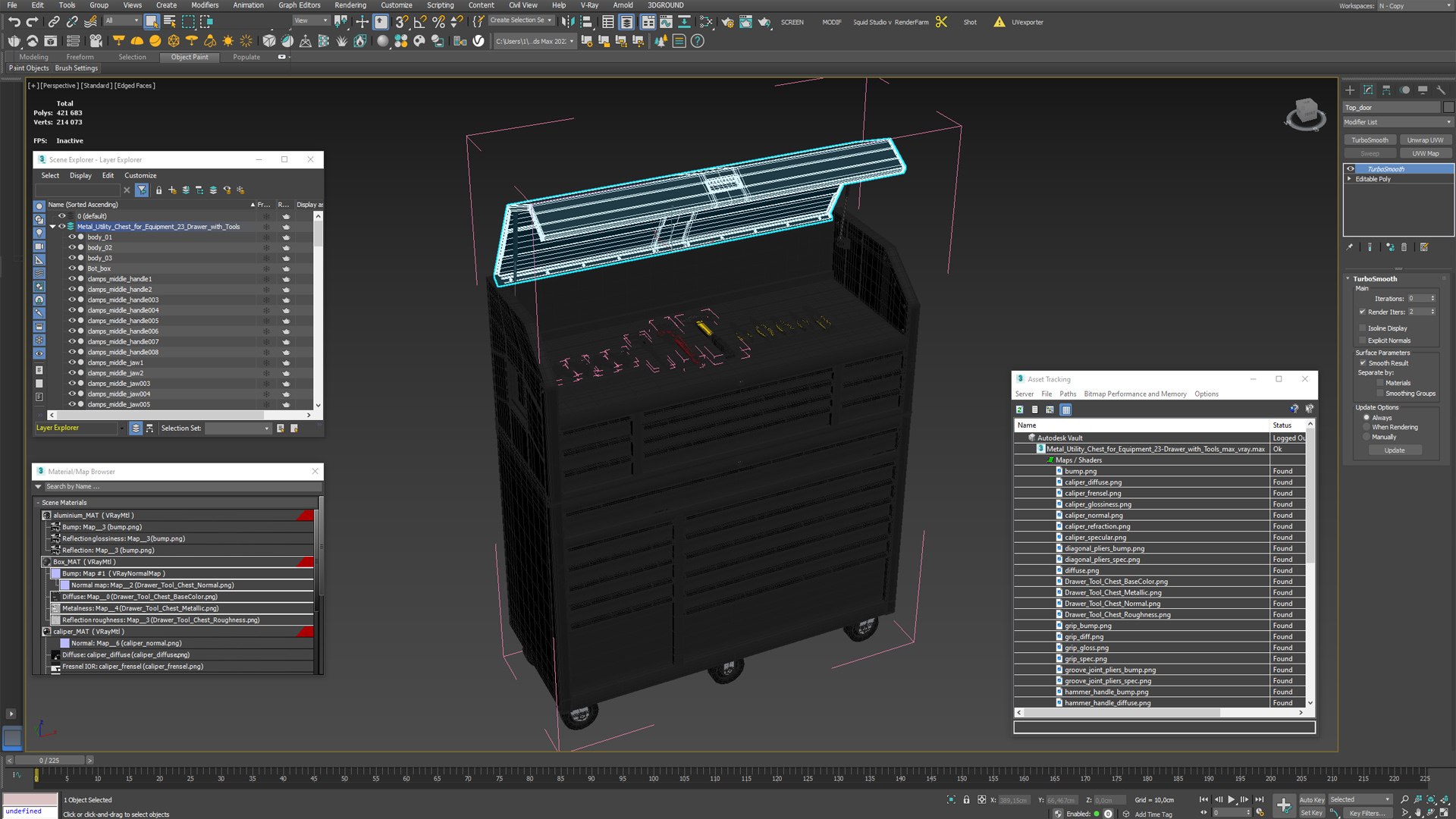Open the Select by Name dialog
The width and height of the screenshot is (1456, 819).
(x=170, y=22)
